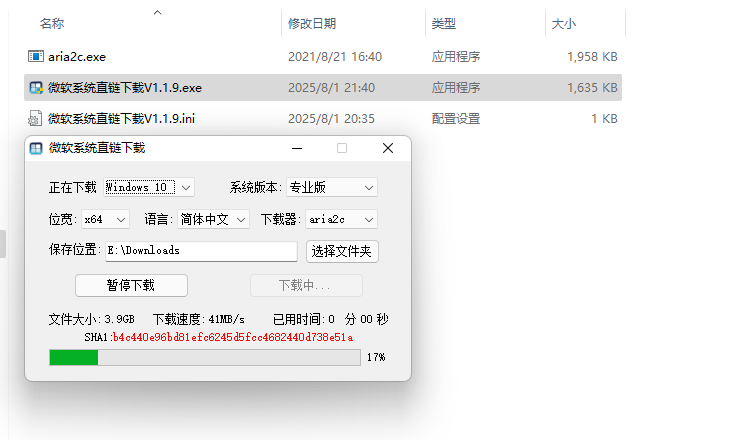Open the 下载器 aria2c dropdown
733x440 pixels.
341,219
